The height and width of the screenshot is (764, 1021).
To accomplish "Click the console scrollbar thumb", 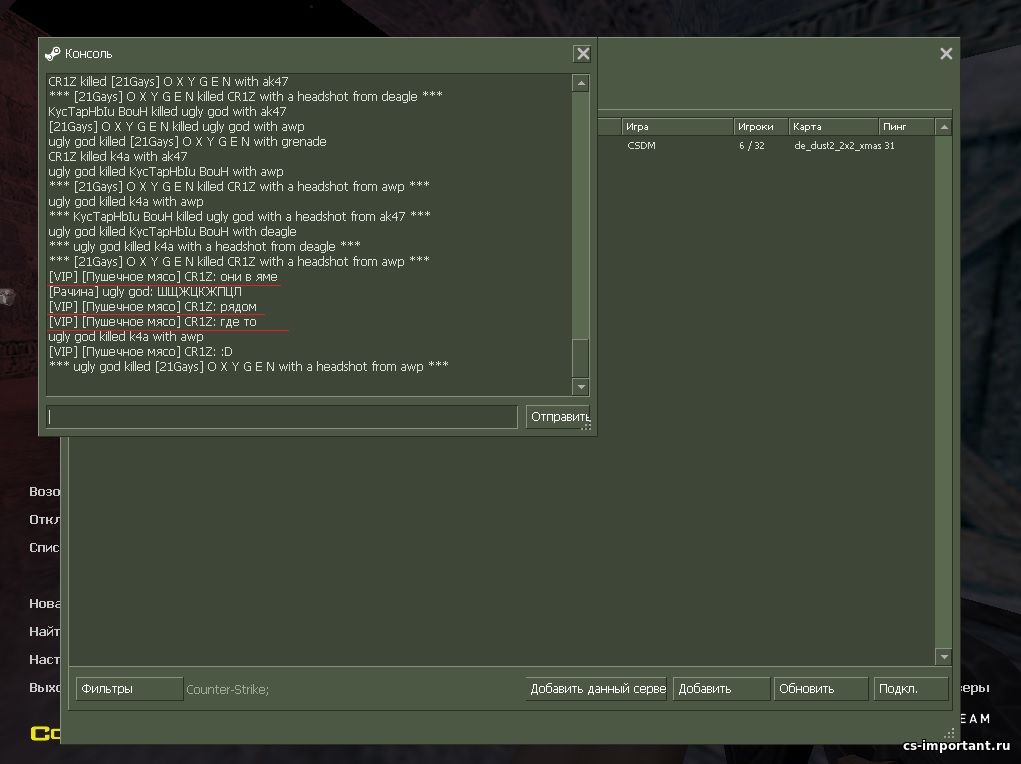I will tap(581, 358).
